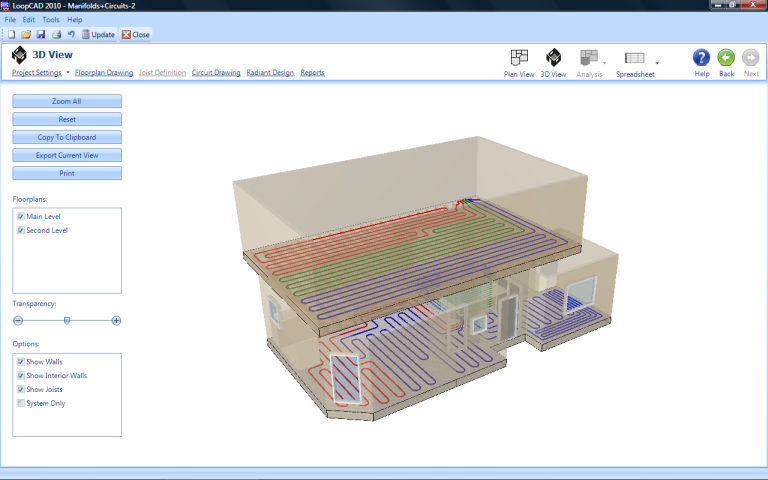This screenshot has width=768, height=480.
Task: Open the Edit menu
Action: tap(29, 20)
